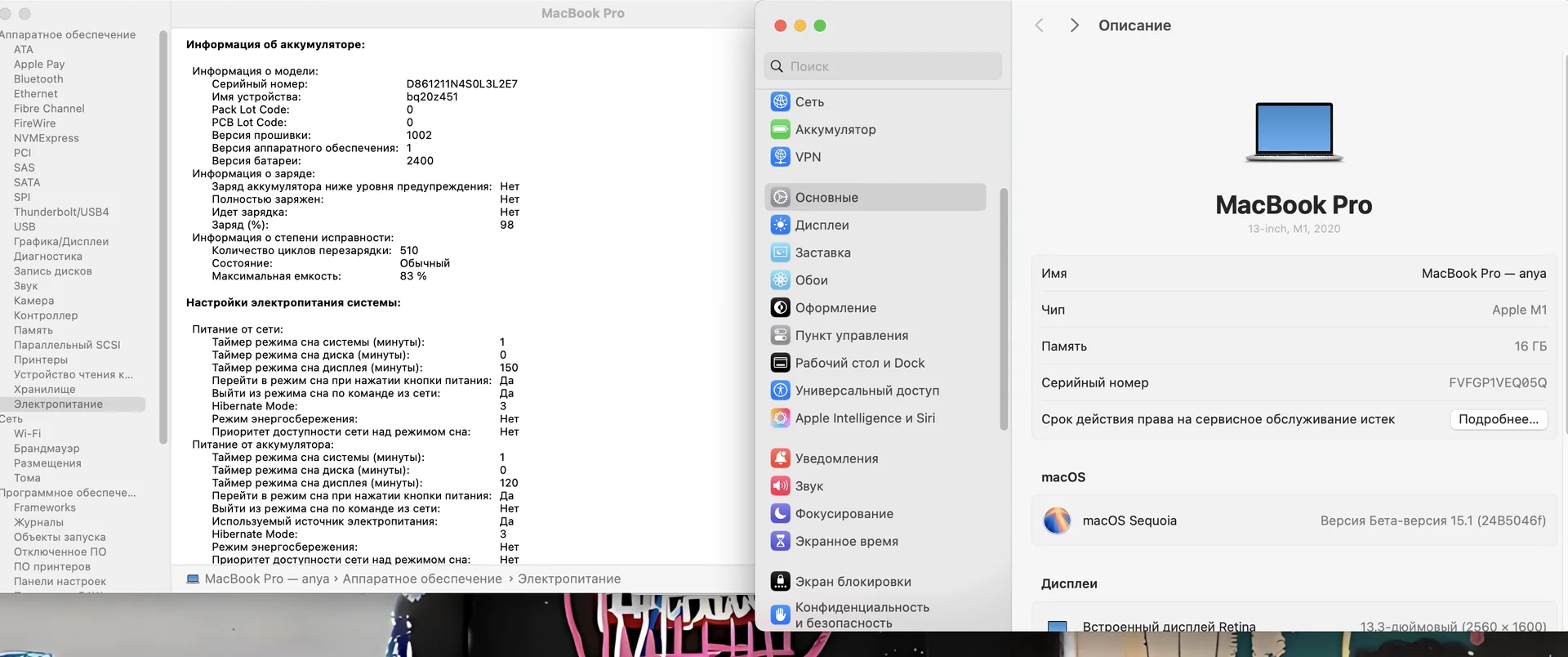Select the Основные gear icon

[x=781, y=198]
